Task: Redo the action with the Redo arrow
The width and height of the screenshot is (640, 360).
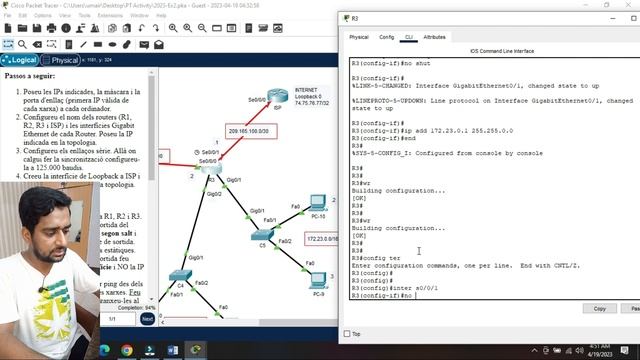Action: [156, 28]
